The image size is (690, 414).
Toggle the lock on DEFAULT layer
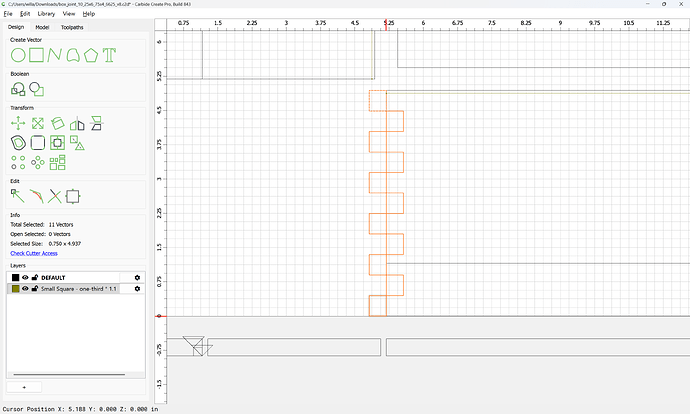tap(35, 278)
